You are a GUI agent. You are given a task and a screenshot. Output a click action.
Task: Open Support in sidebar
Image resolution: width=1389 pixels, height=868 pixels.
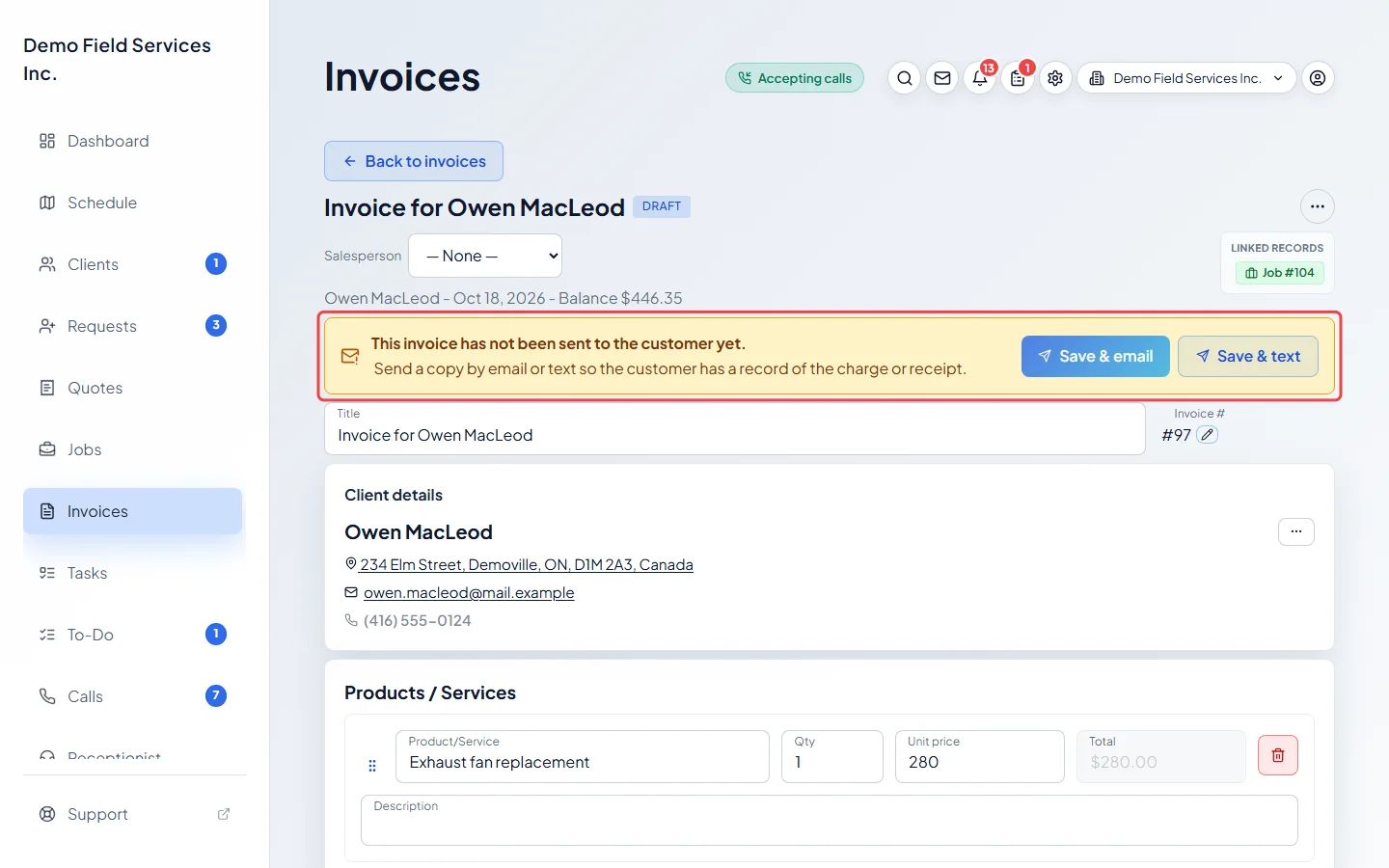tap(132, 814)
